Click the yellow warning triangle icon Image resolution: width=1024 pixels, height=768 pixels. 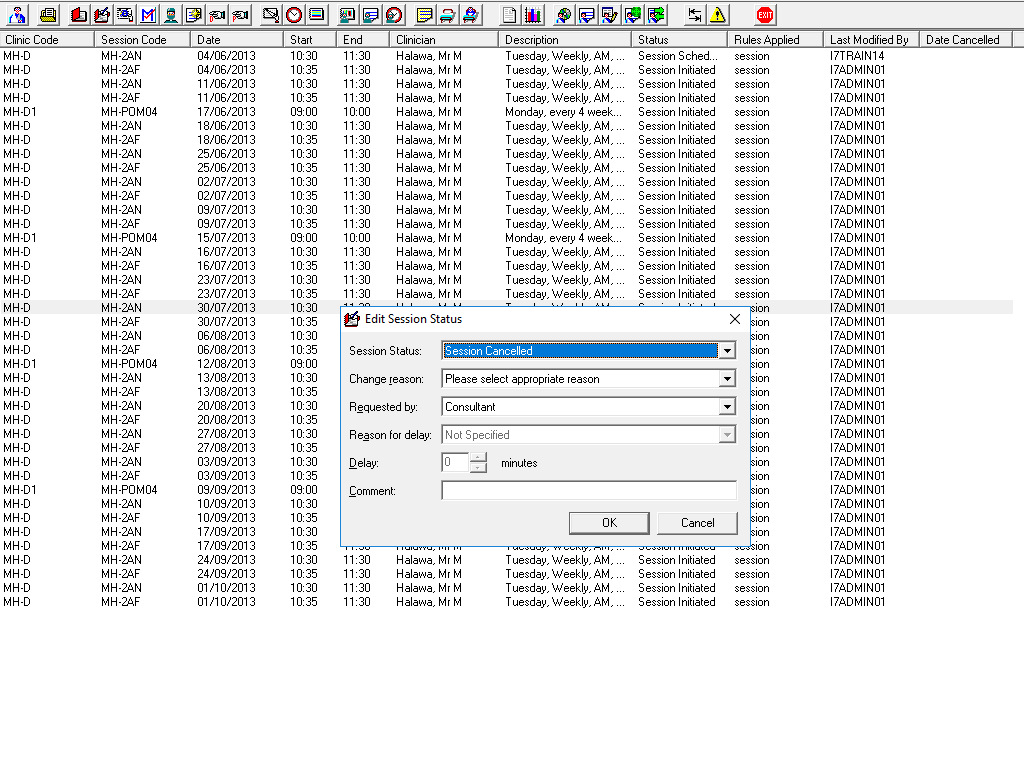point(718,14)
